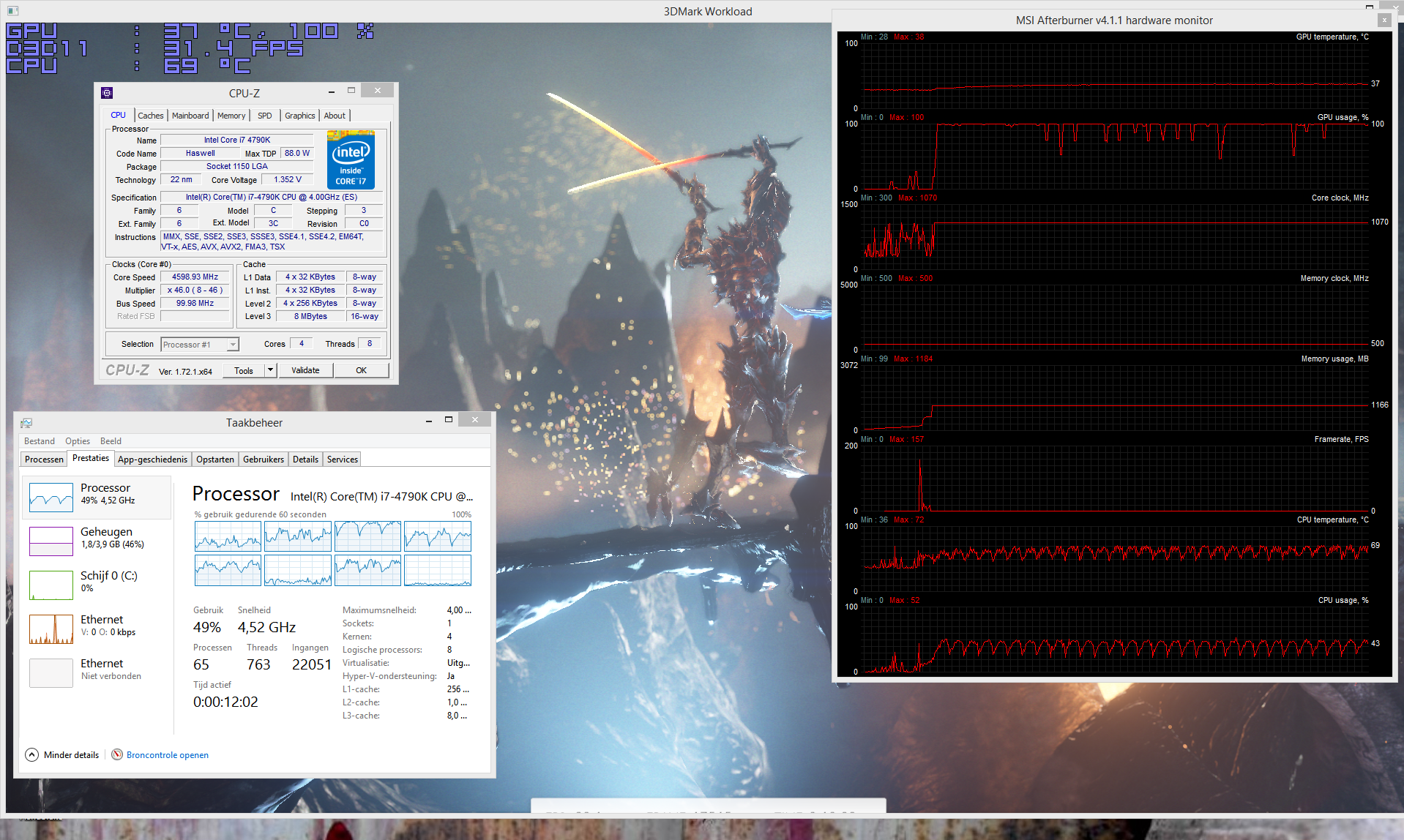Click the MSI Afterburner hardware monitor title bar

point(1114,20)
